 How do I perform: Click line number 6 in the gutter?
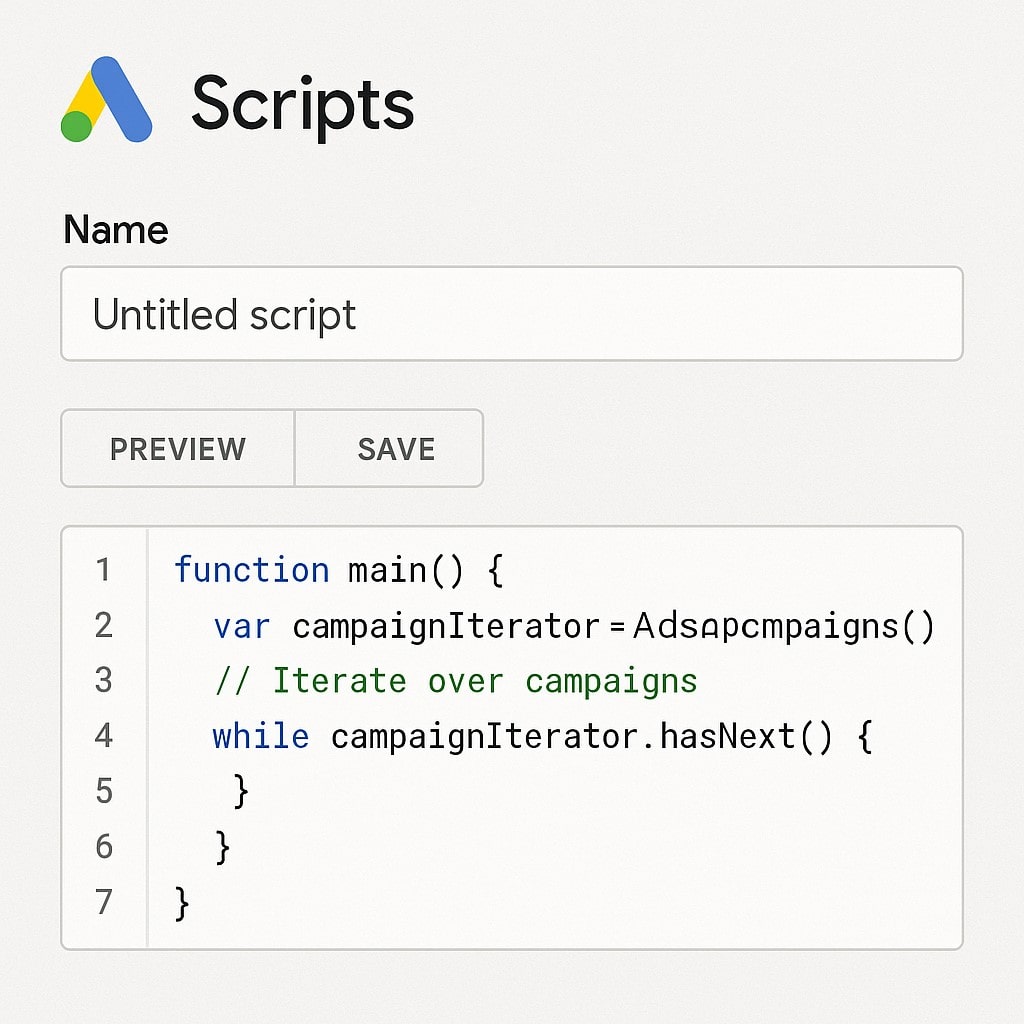point(104,847)
